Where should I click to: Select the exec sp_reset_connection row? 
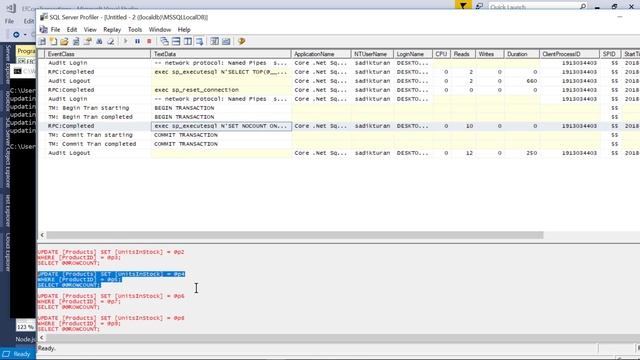click(339, 90)
